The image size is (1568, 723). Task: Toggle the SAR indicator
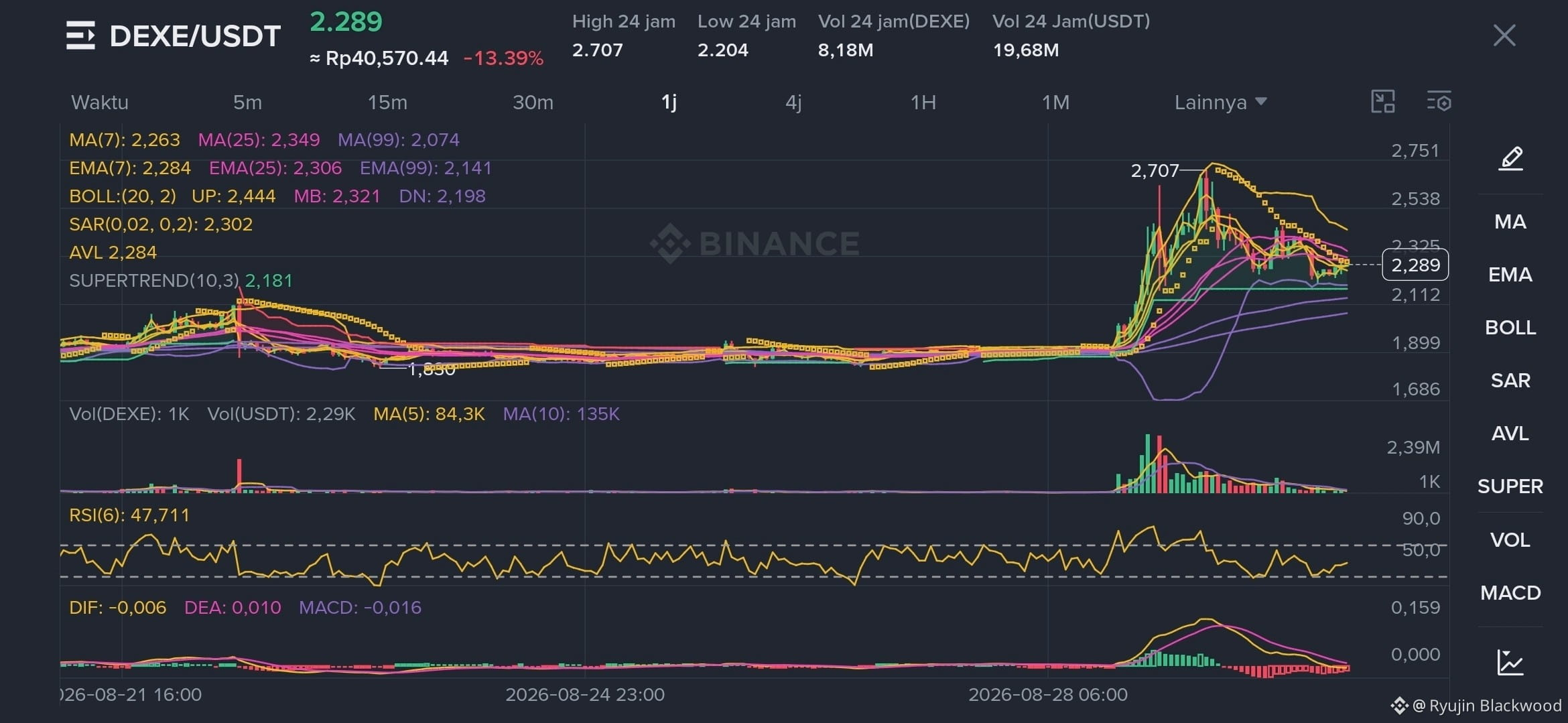(1510, 380)
